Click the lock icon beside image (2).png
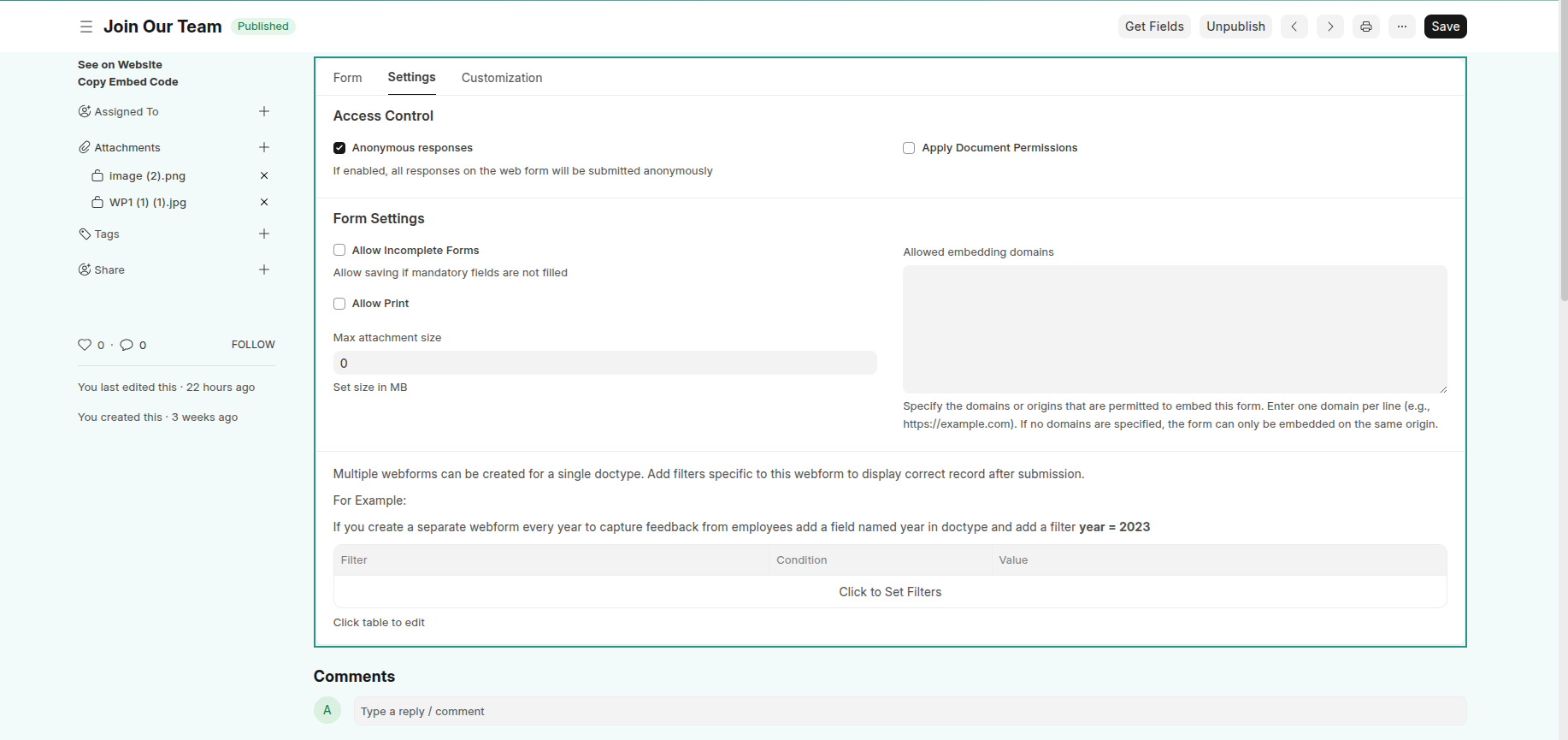 (97, 175)
